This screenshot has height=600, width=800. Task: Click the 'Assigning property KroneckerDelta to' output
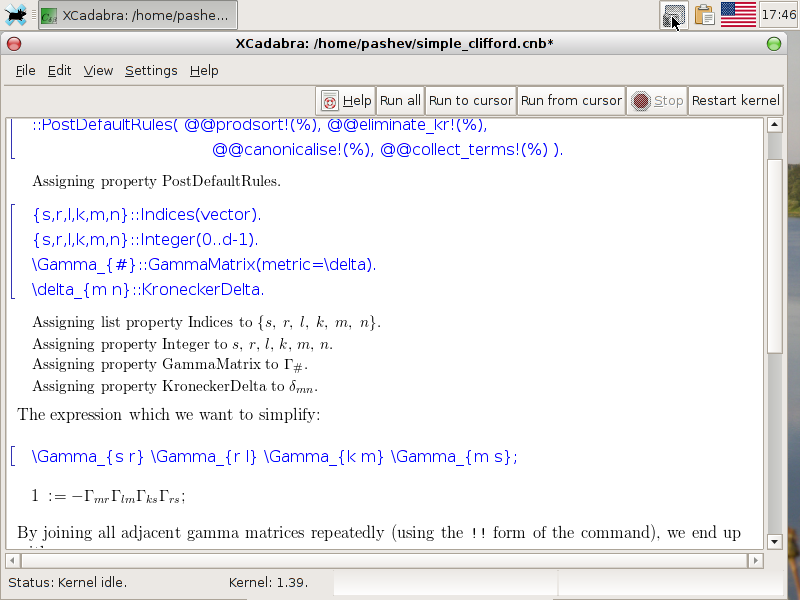point(176,386)
